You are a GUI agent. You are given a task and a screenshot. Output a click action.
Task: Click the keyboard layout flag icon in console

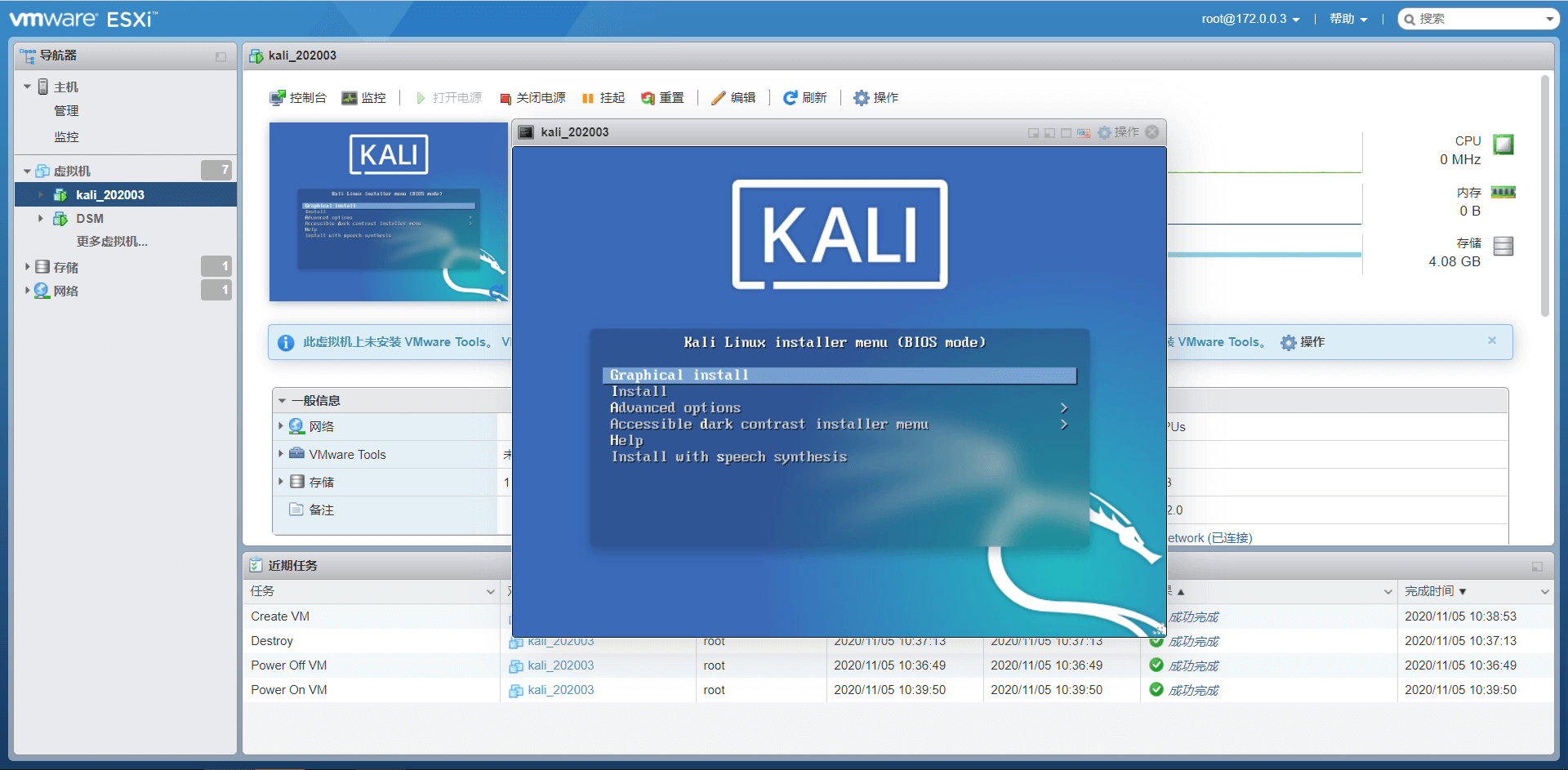click(1083, 132)
